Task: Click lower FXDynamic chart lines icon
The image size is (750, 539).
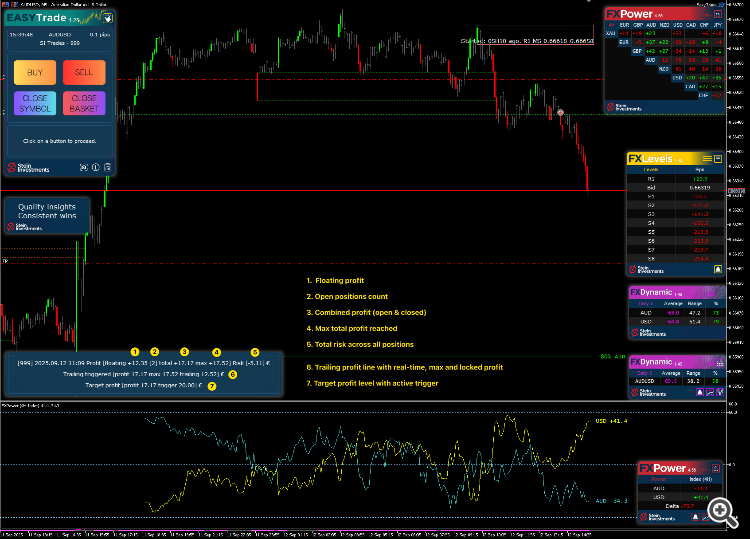Action: click(x=710, y=392)
